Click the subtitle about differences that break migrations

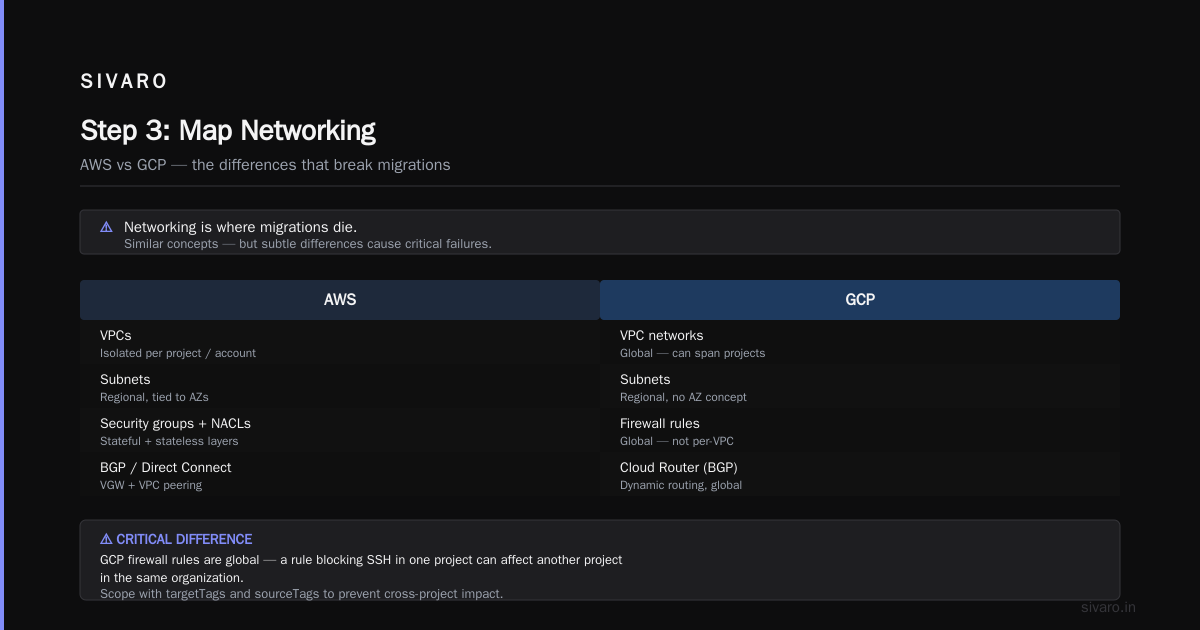click(265, 165)
